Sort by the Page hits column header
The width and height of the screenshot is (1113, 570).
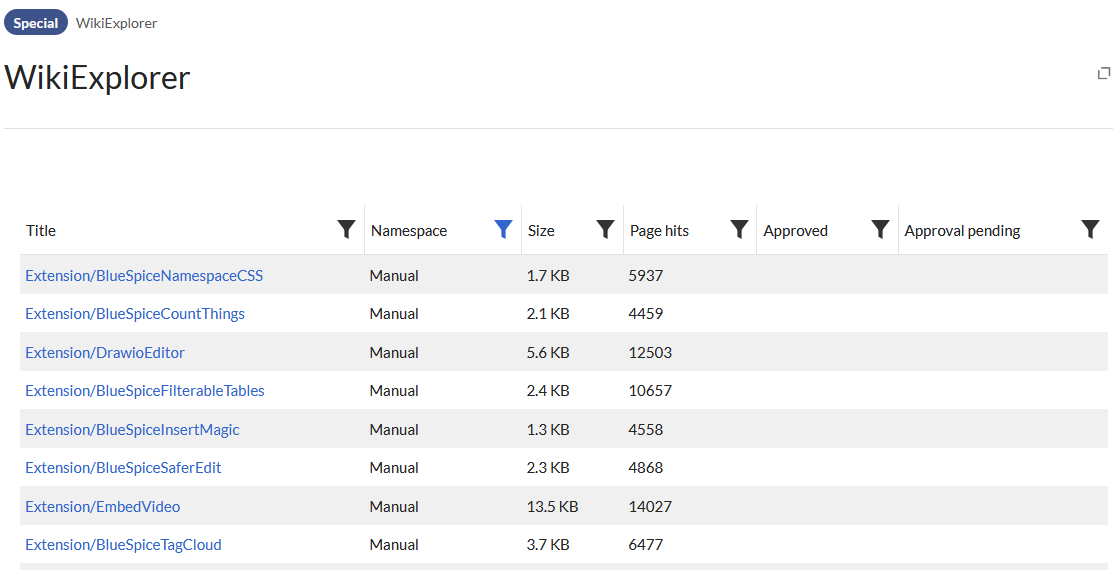(659, 231)
